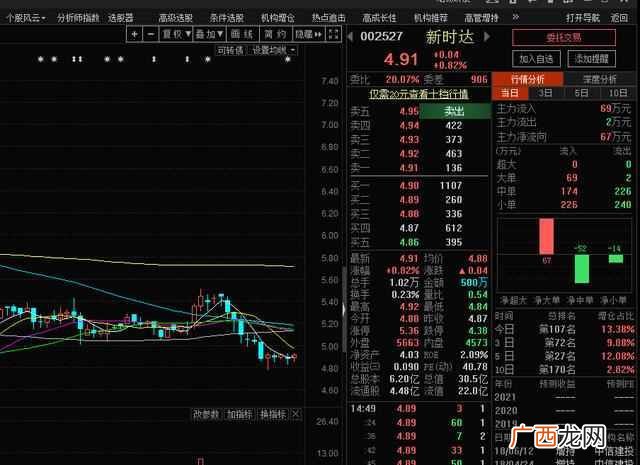Go to next stock after 新时达

point(487,37)
